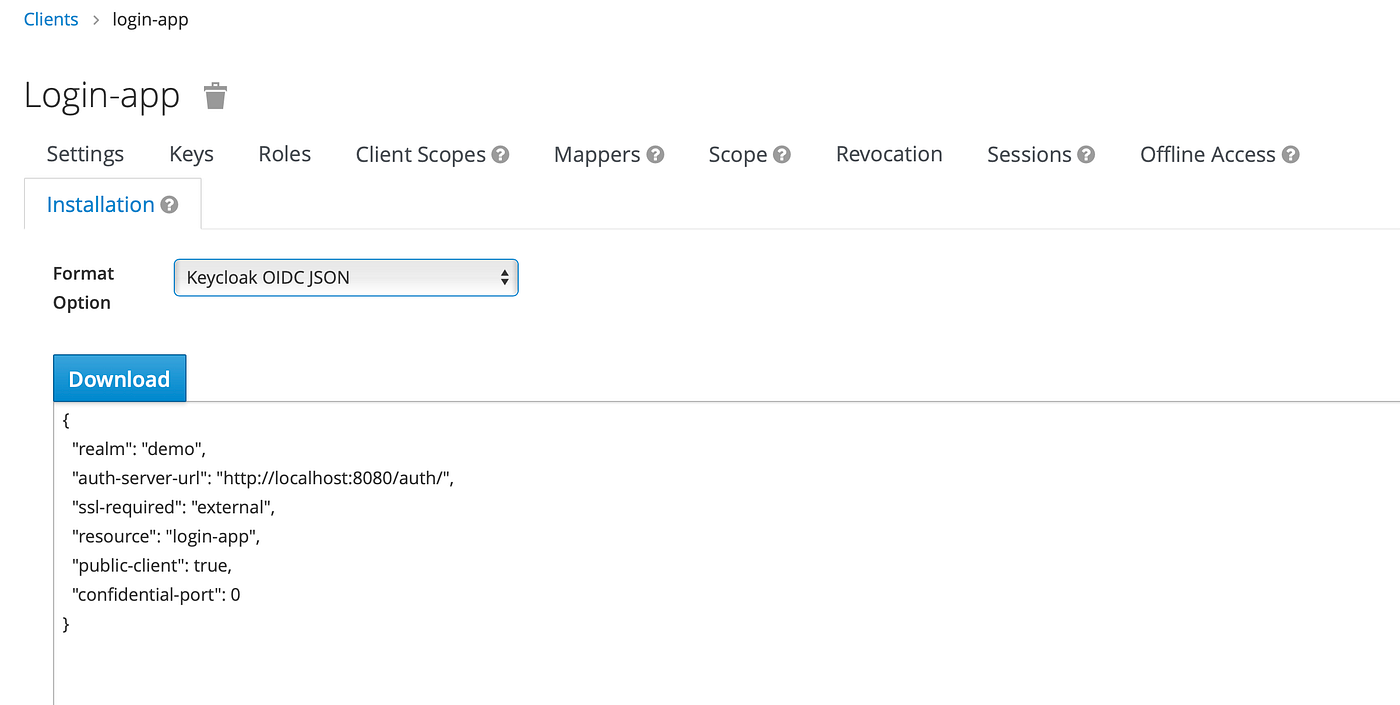Delete client using trash icon beside Login-app
Image resolution: width=1400 pixels, height=705 pixels.
215,96
